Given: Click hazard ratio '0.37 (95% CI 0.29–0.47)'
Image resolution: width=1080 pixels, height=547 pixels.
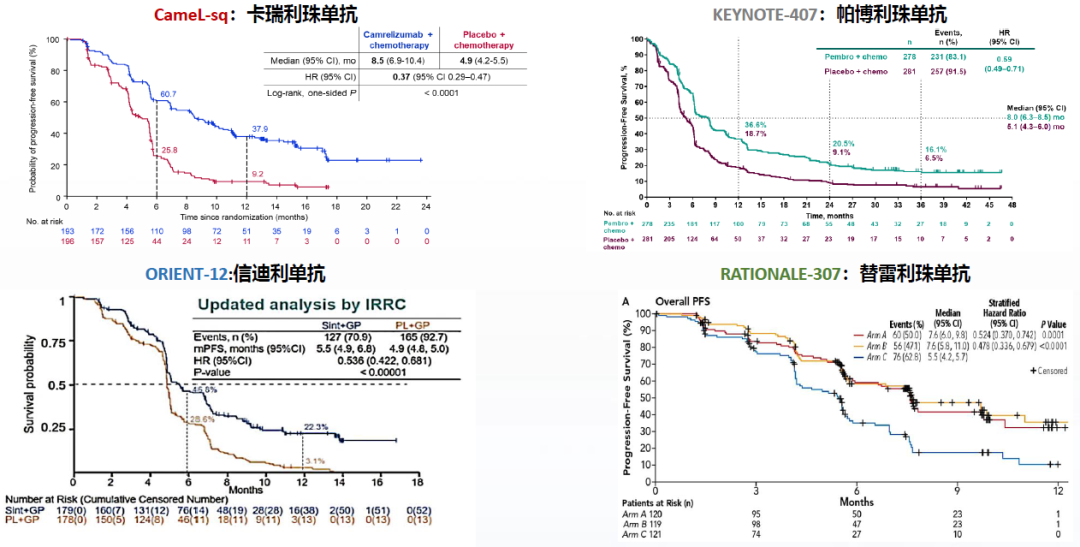Looking at the screenshot, I should 442,76.
